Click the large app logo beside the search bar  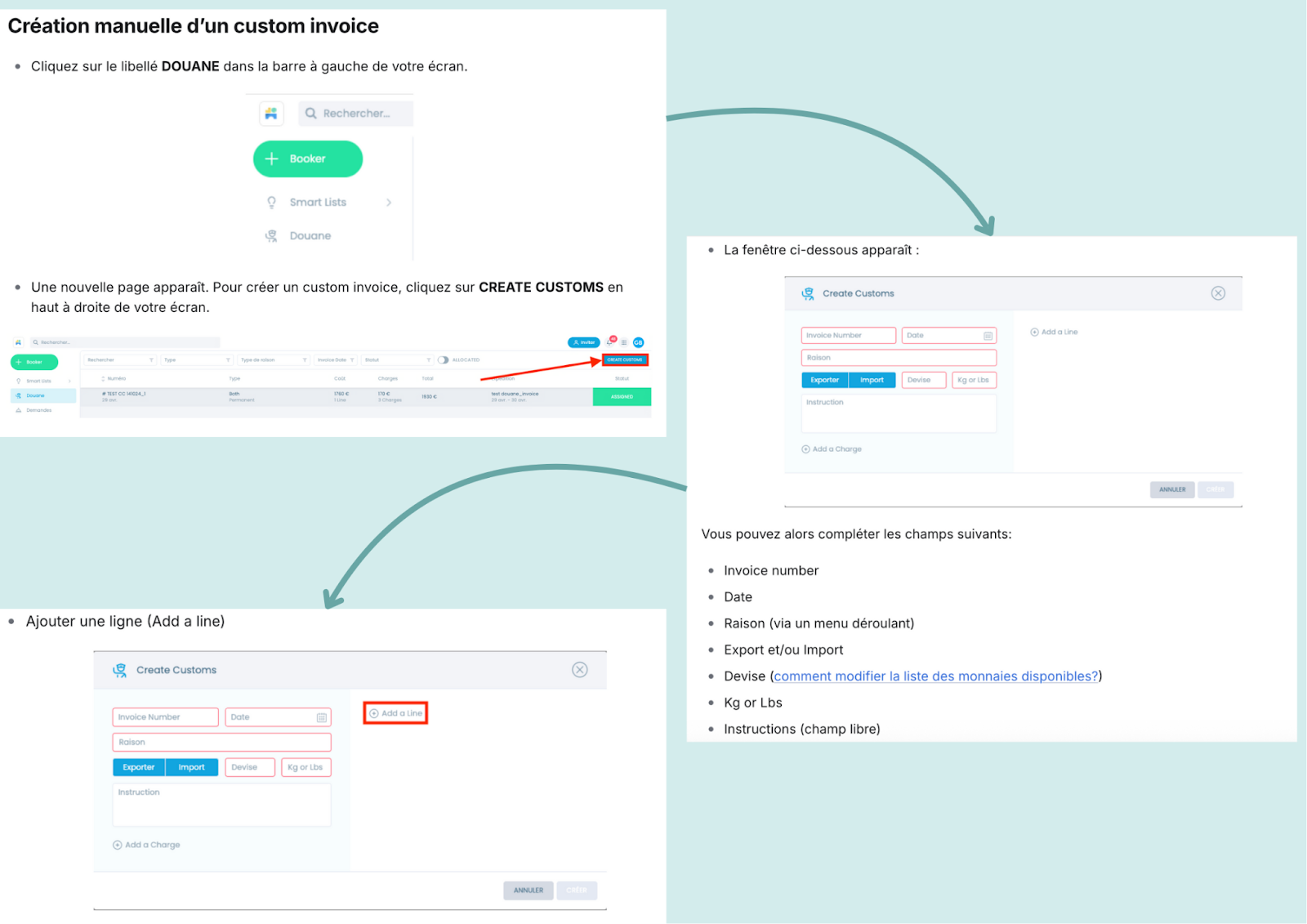[x=271, y=114]
